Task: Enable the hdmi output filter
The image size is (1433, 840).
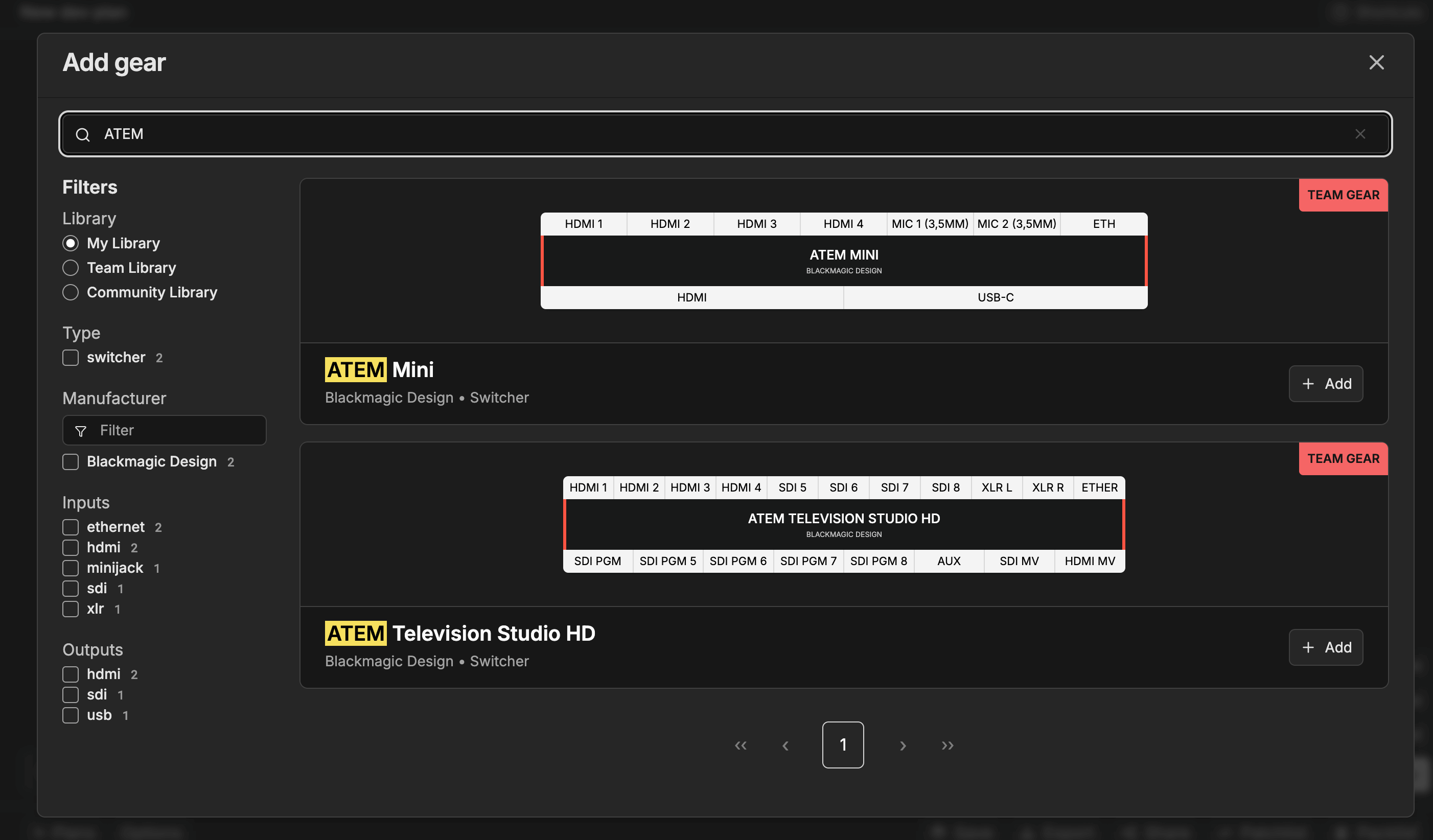Action: 71,674
